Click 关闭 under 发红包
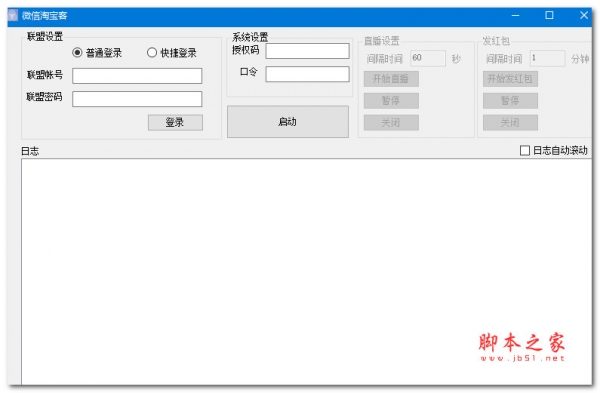This screenshot has width=600, height=393. click(x=510, y=122)
